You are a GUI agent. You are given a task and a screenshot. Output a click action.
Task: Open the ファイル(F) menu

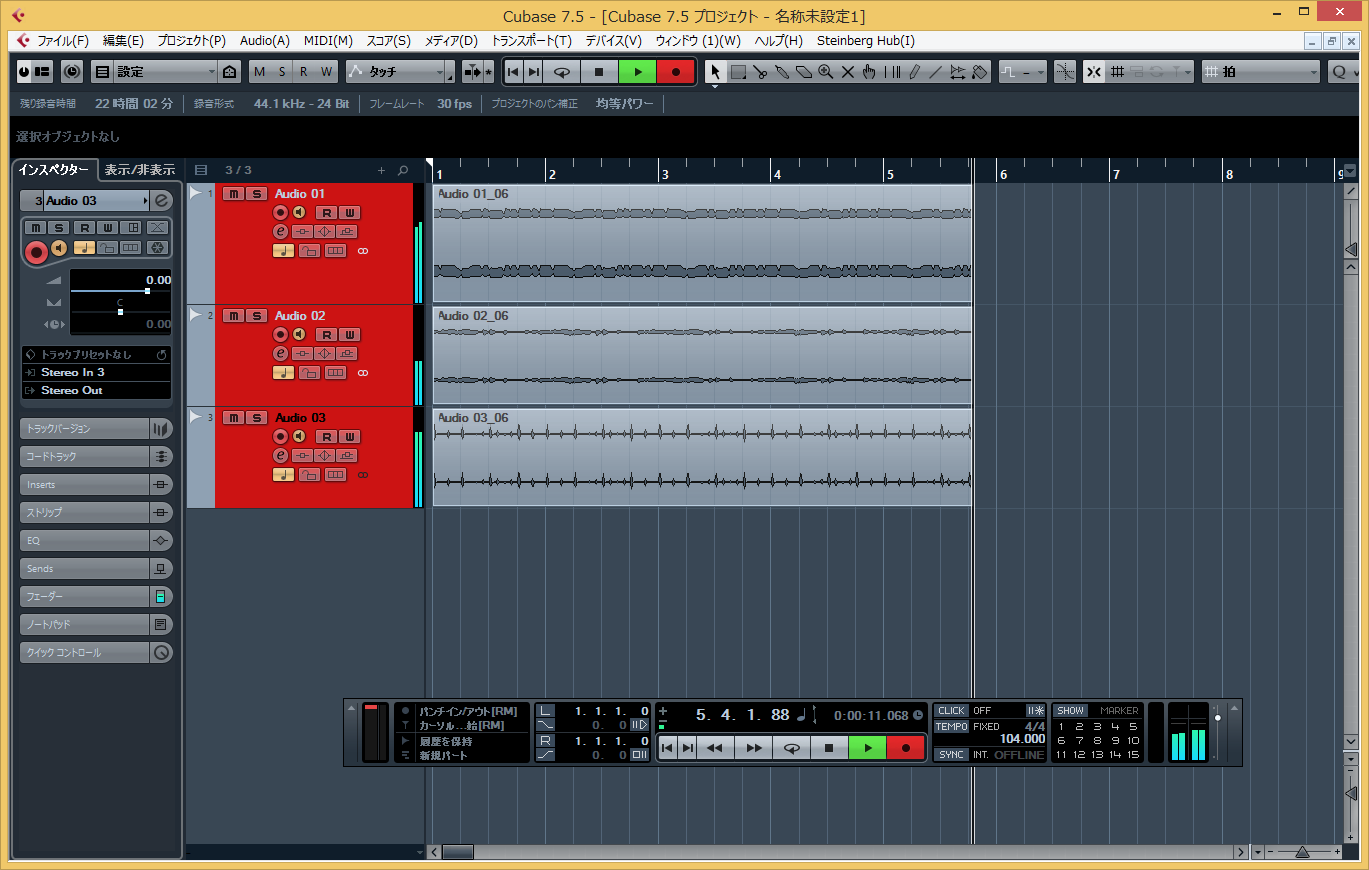click(62, 41)
